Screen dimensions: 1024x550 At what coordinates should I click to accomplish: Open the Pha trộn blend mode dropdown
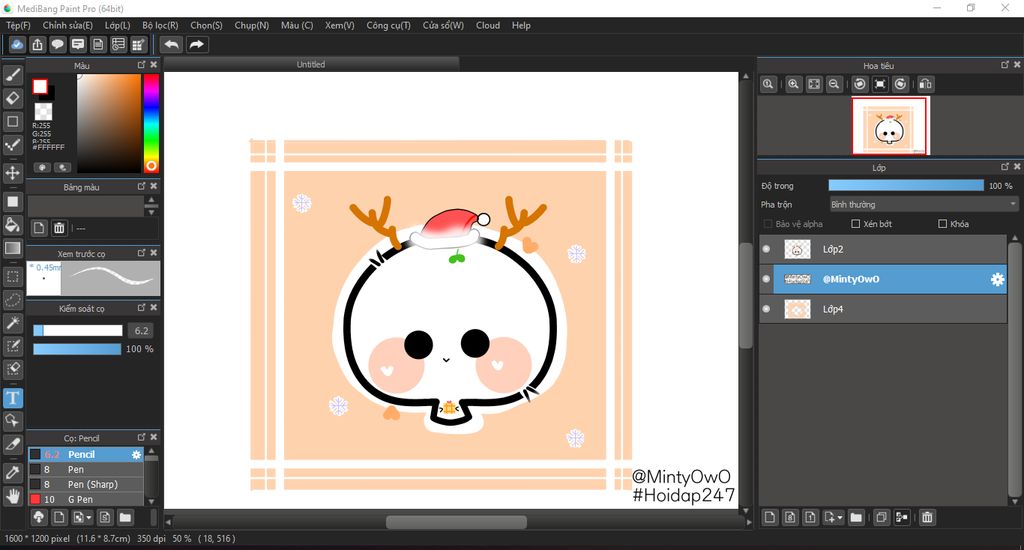coord(923,204)
